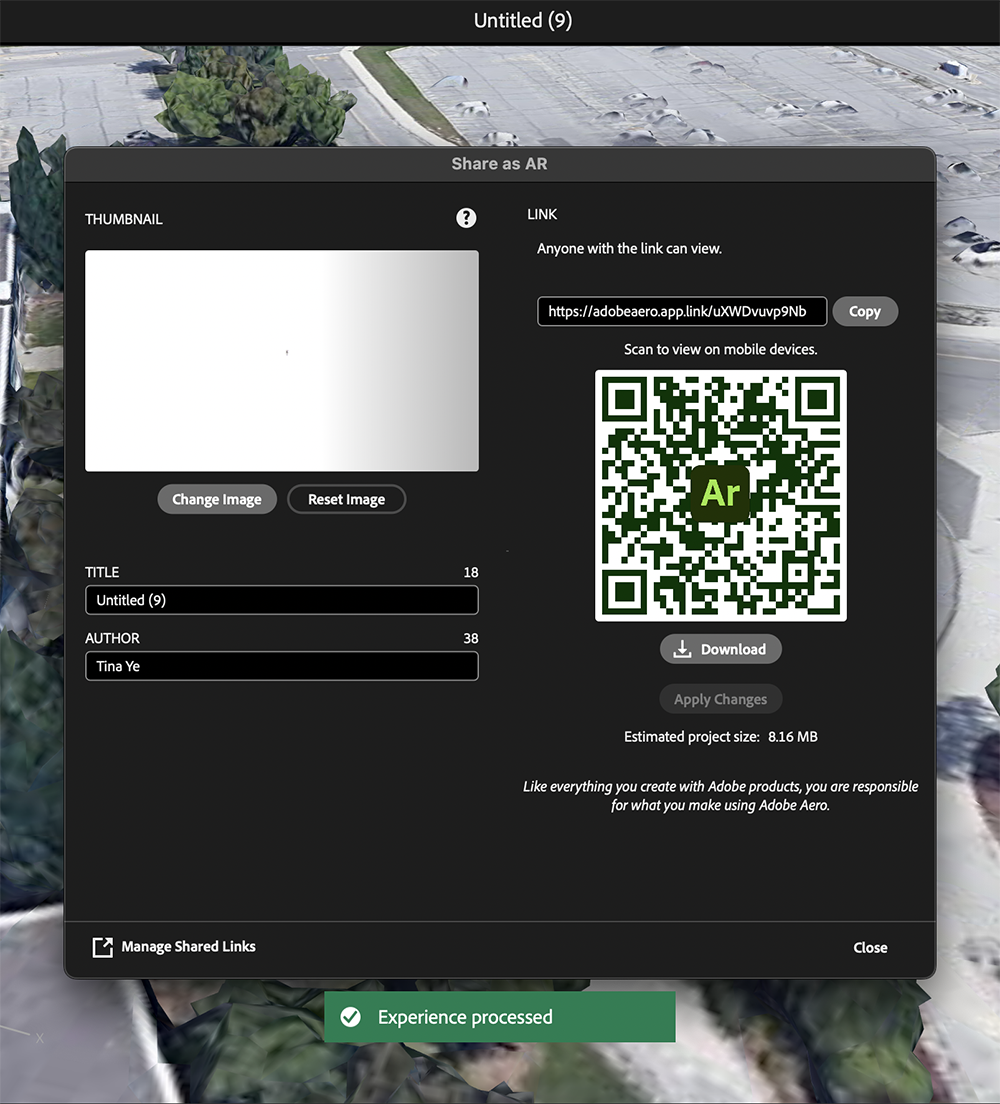Open the Manage Shared Links page

[x=187, y=945]
